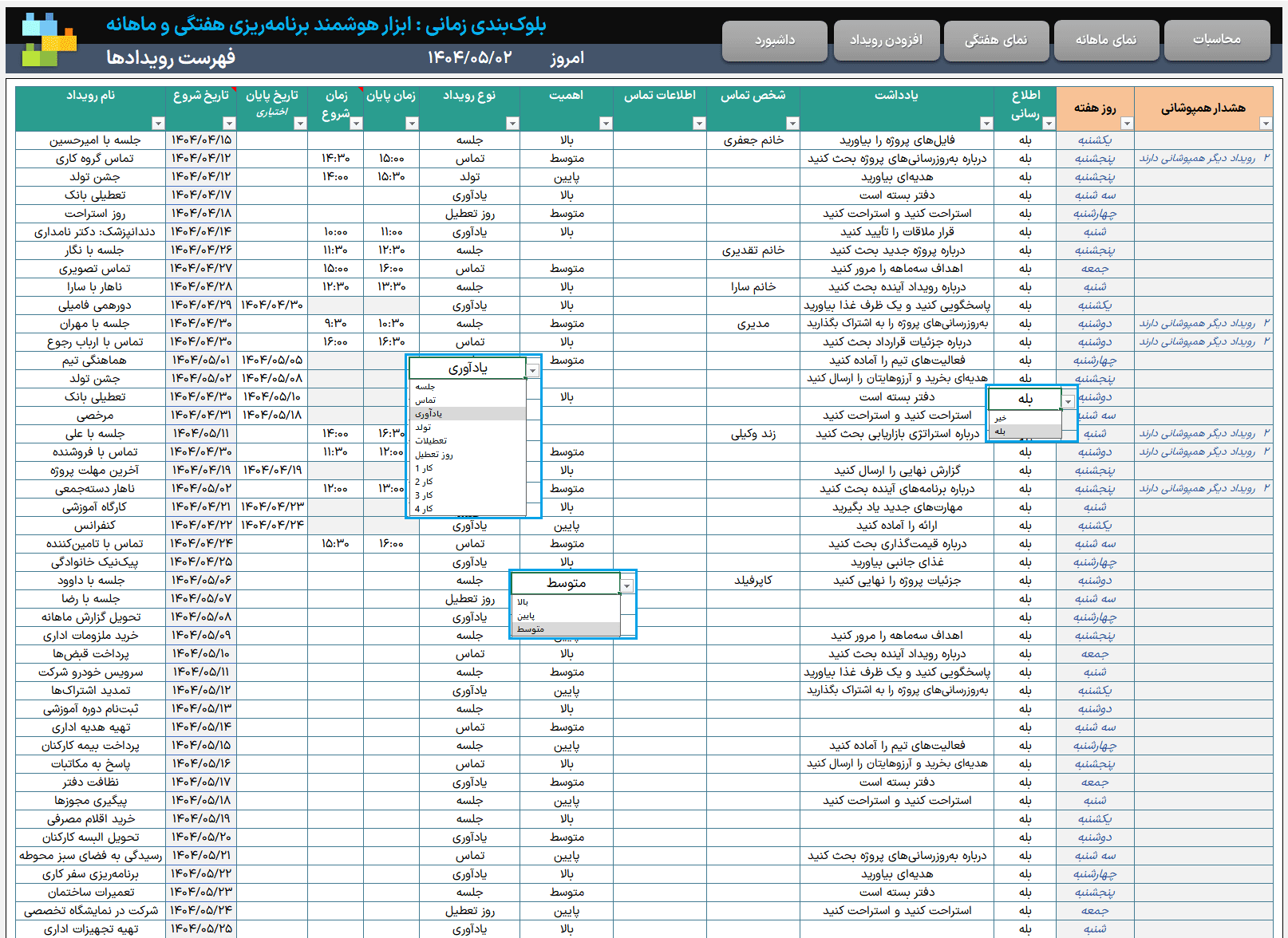This screenshot has width=1288, height=938.
Task: Open filter arrow for تاریخ پایان column
Action: point(300,123)
